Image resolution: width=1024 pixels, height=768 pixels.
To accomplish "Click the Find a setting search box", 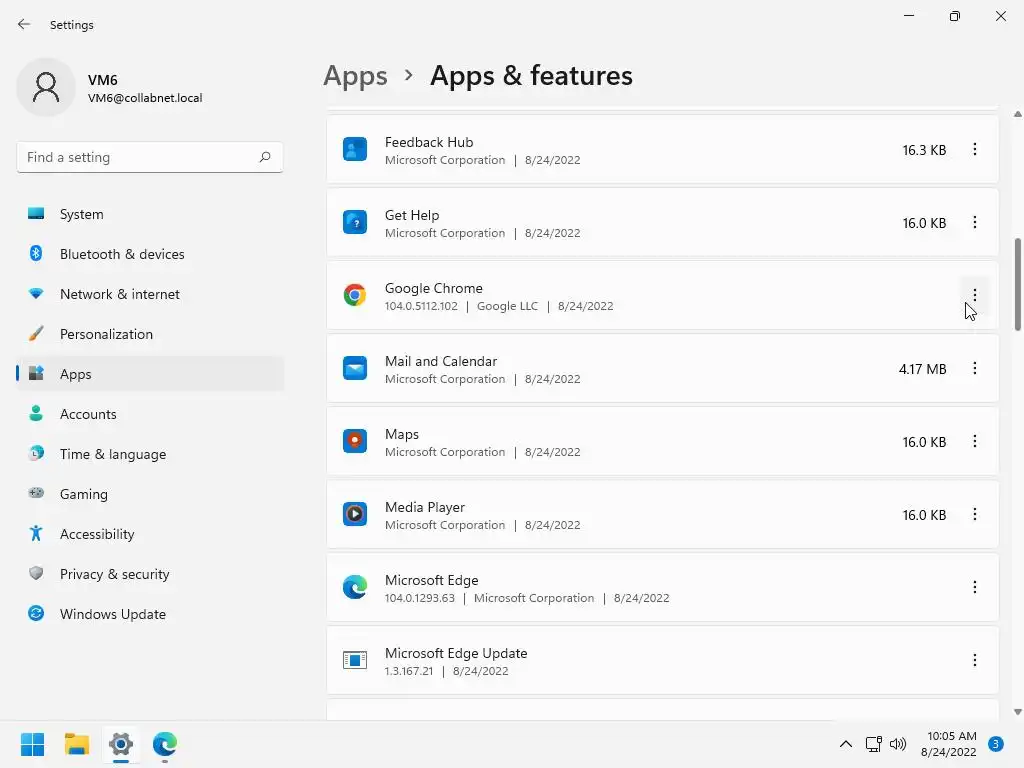I will pos(140,157).
